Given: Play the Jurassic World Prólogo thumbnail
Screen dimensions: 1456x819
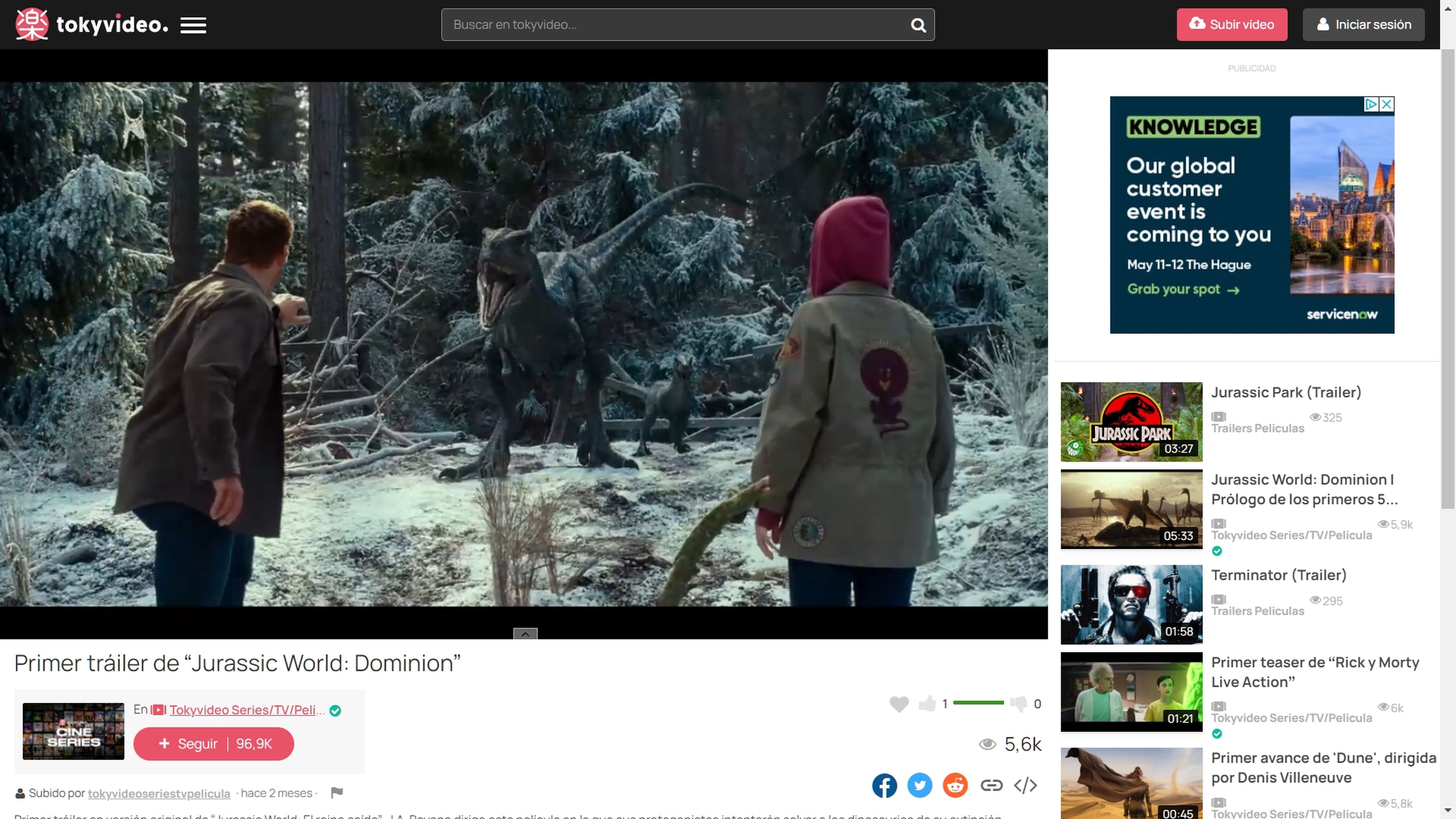Looking at the screenshot, I should (1131, 509).
